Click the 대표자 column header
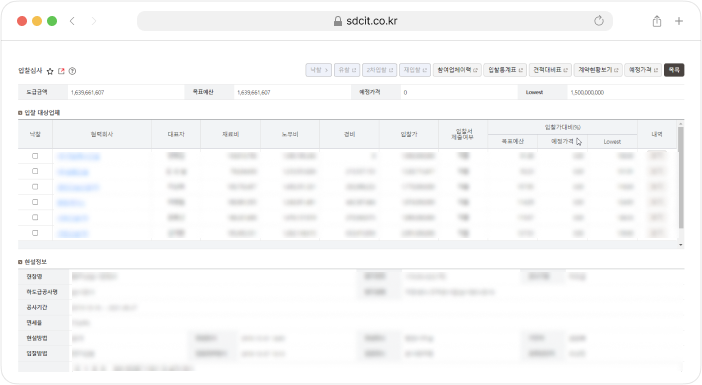This screenshot has width=702, height=385. pos(176,134)
